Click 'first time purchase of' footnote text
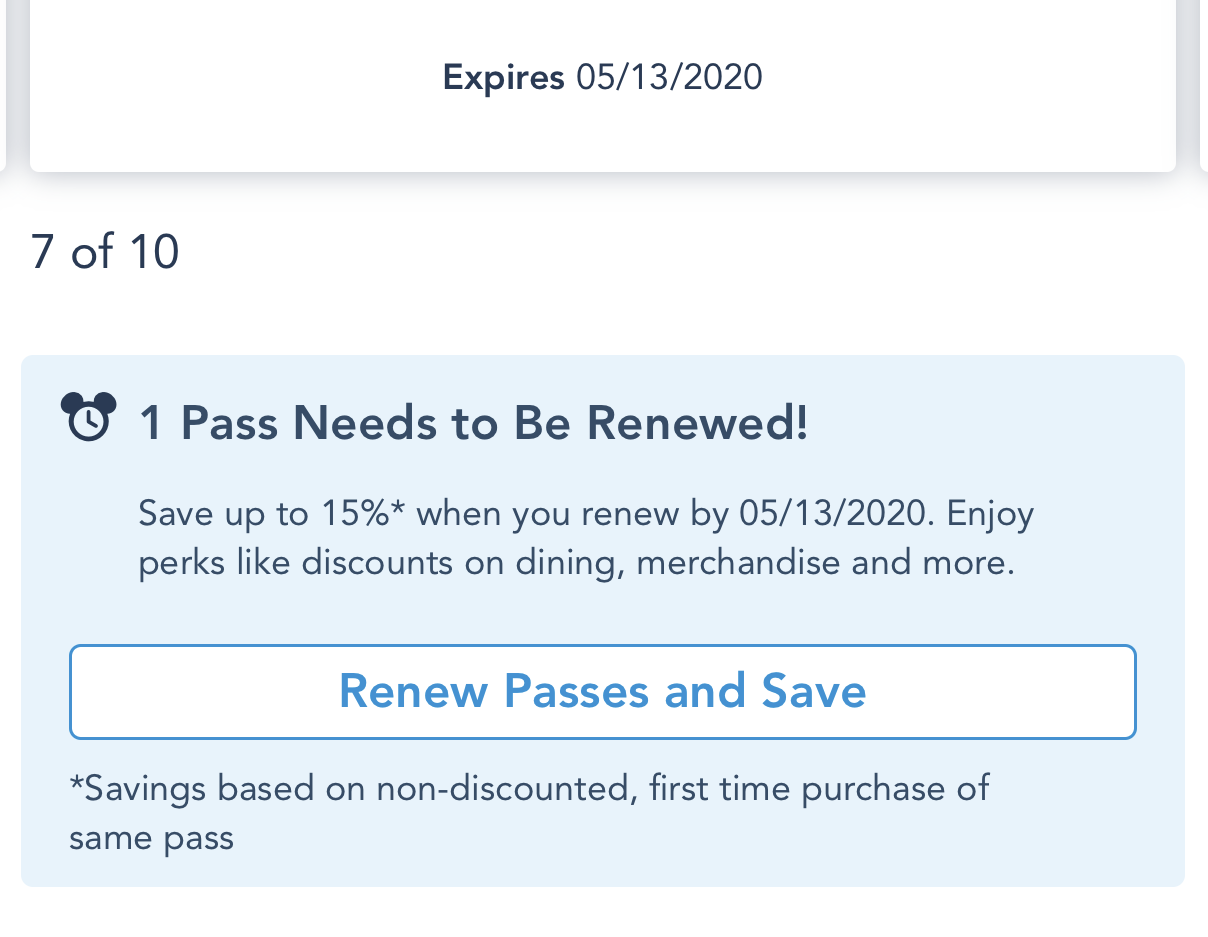Viewport: 1208px width, 937px height. (x=819, y=788)
